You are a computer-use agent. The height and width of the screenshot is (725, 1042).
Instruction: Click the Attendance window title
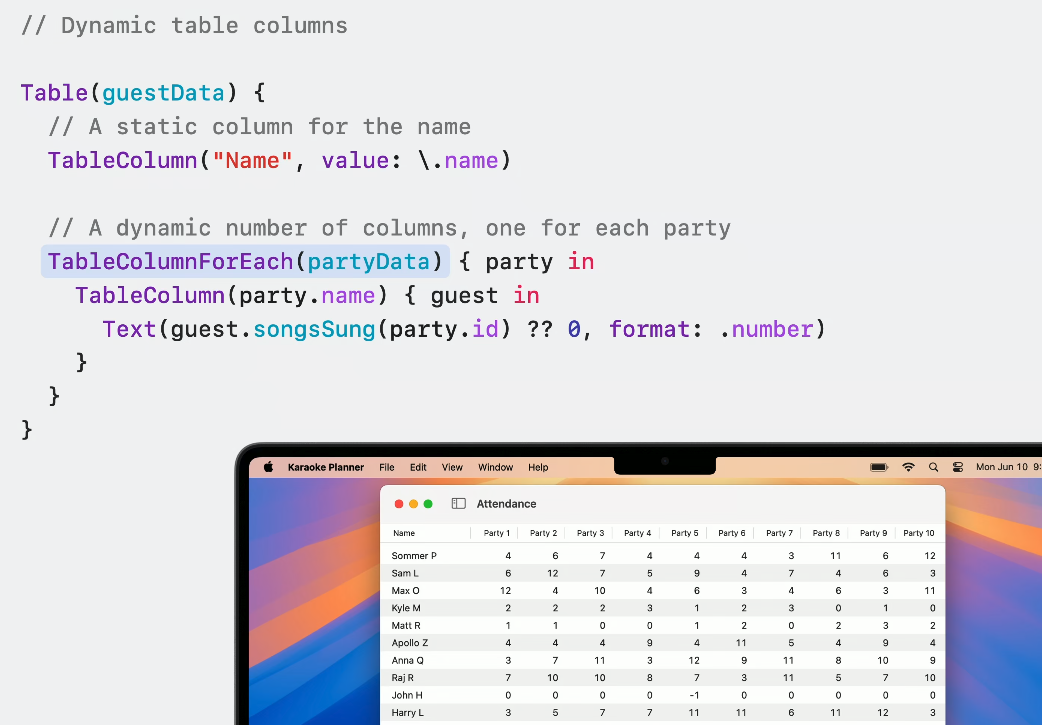click(506, 504)
